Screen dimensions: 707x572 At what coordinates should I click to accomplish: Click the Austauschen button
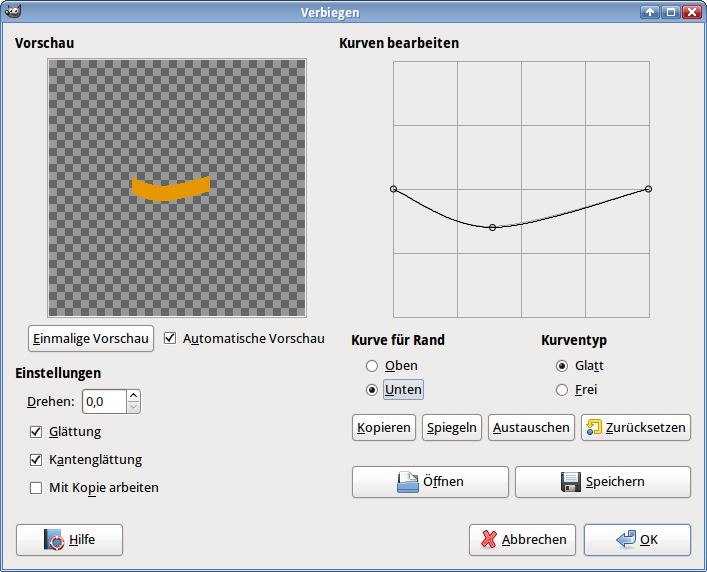click(x=531, y=428)
